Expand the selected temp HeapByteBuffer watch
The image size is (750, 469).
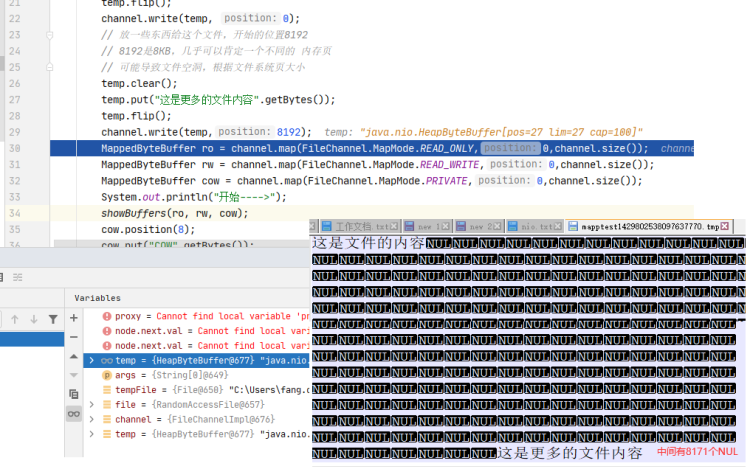[92, 360]
